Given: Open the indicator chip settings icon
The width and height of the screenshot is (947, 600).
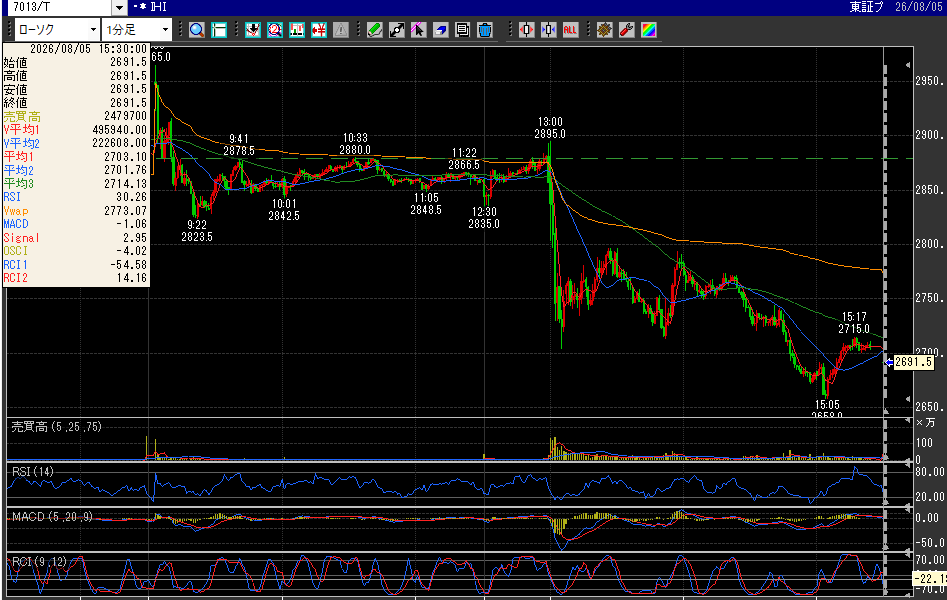Looking at the screenshot, I should pos(604,30).
